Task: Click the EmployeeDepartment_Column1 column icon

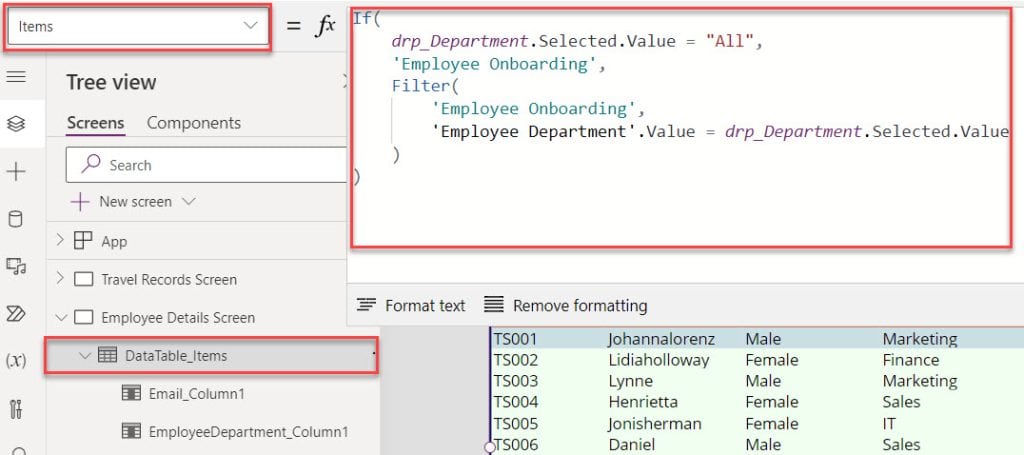Action: [131, 431]
